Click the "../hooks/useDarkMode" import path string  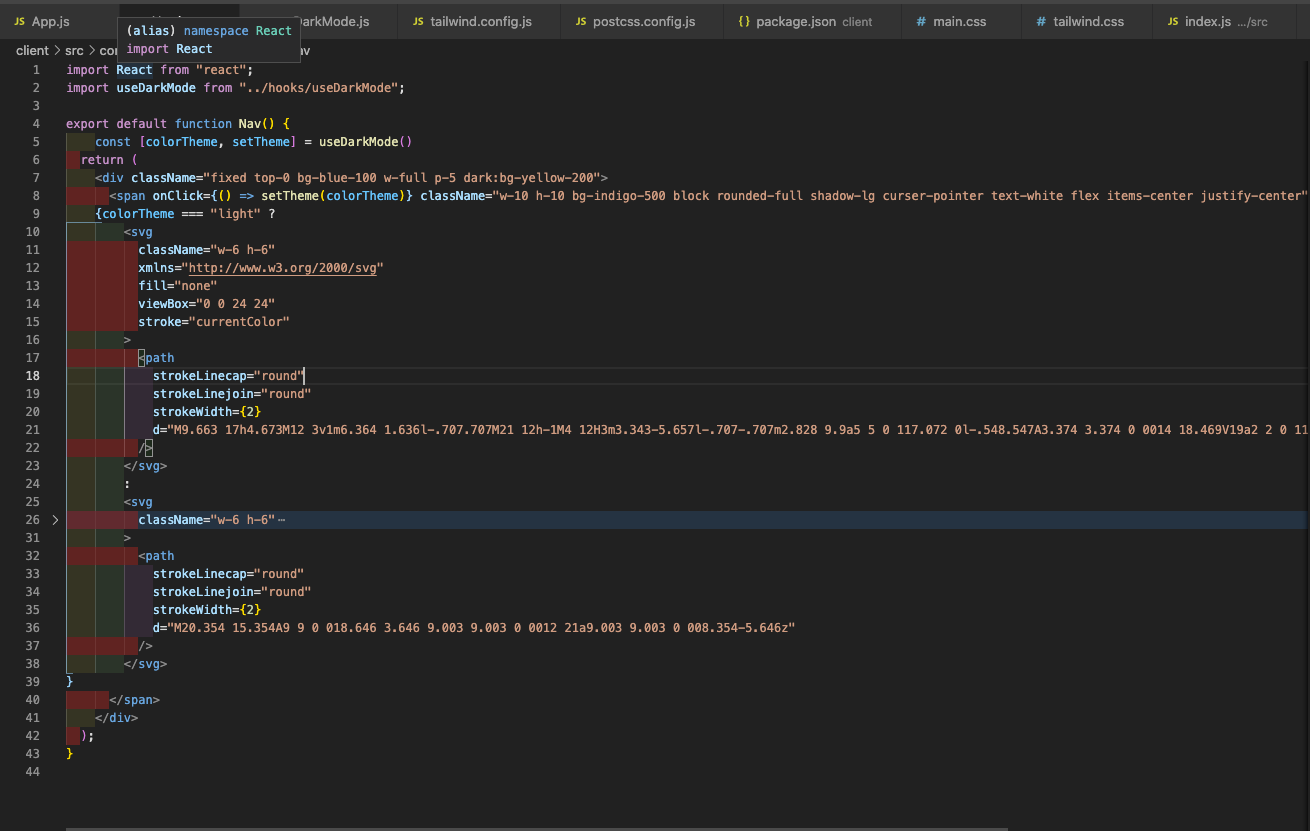coord(320,88)
